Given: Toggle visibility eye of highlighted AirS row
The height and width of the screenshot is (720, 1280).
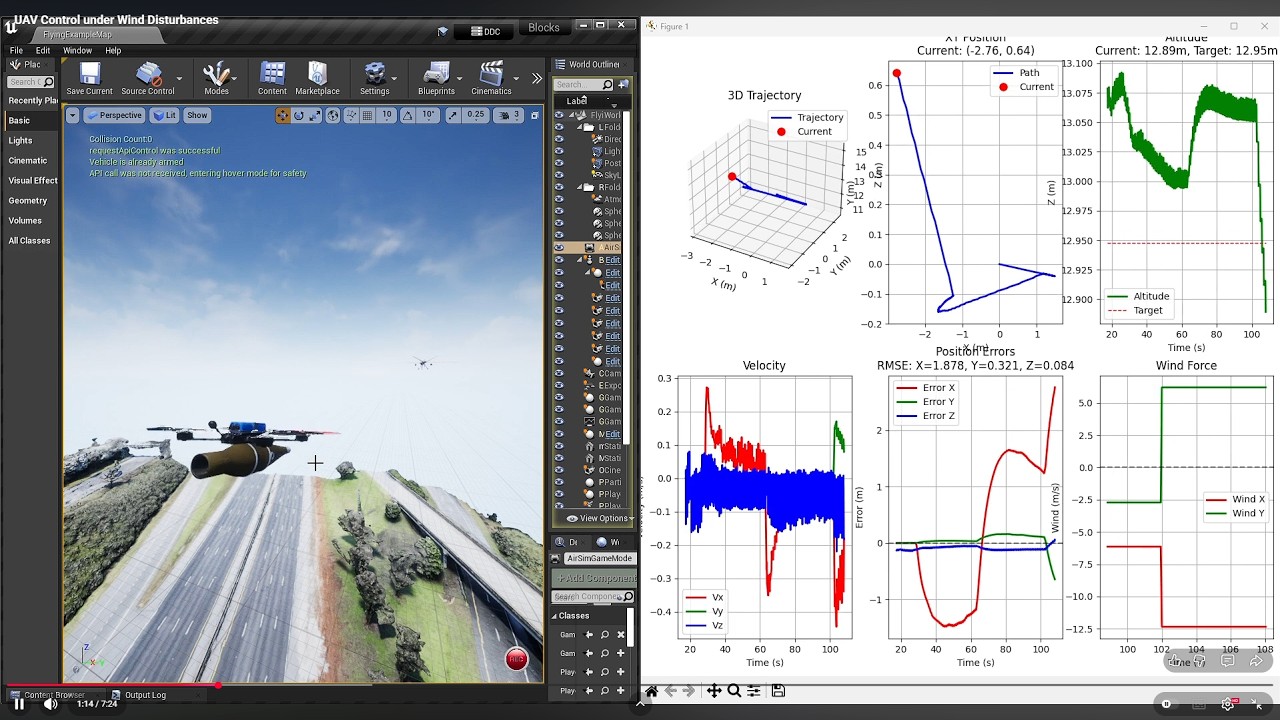Looking at the screenshot, I should pyautogui.click(x=559, y=247).
